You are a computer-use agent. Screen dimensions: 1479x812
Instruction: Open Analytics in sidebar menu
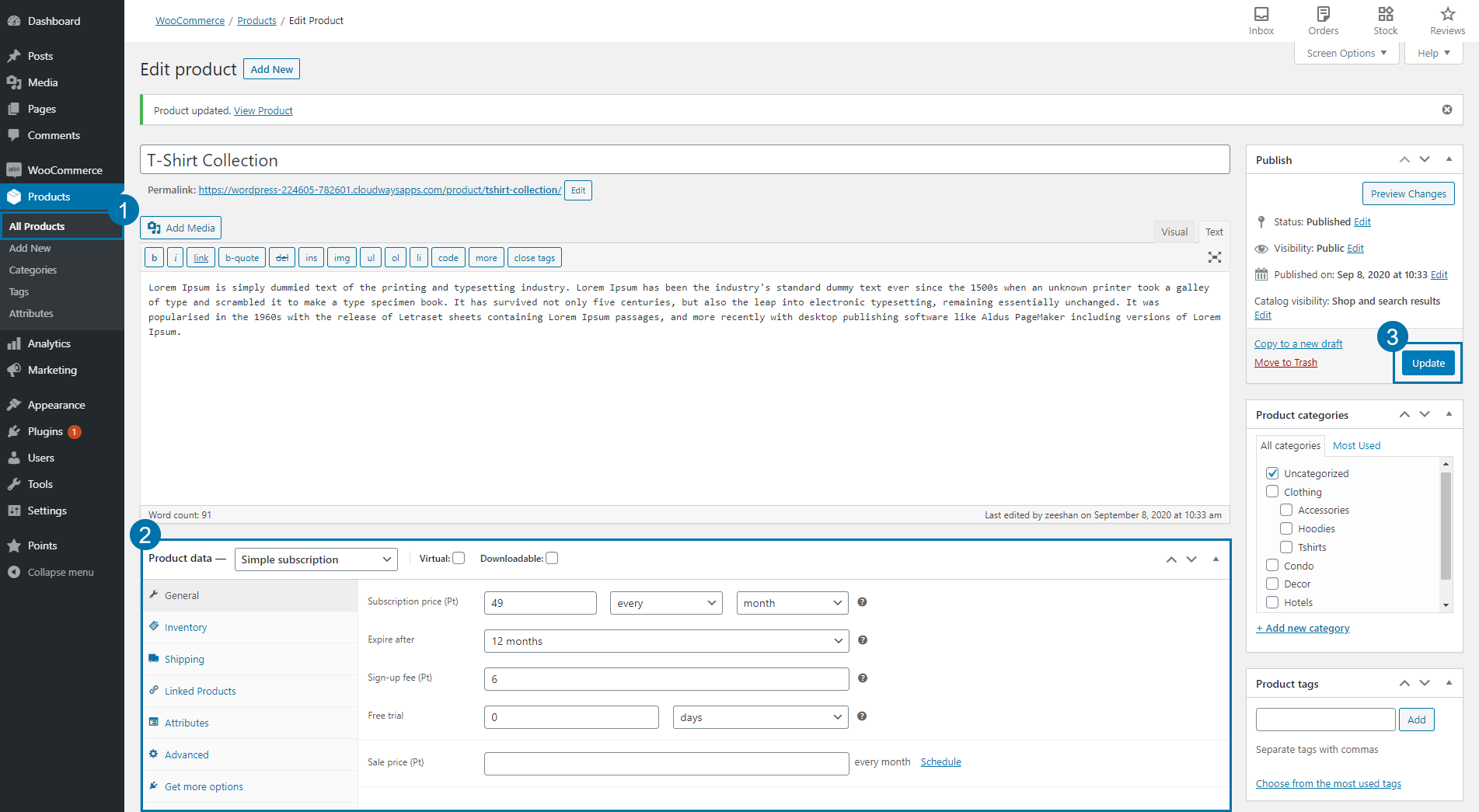tap(62, 343)
